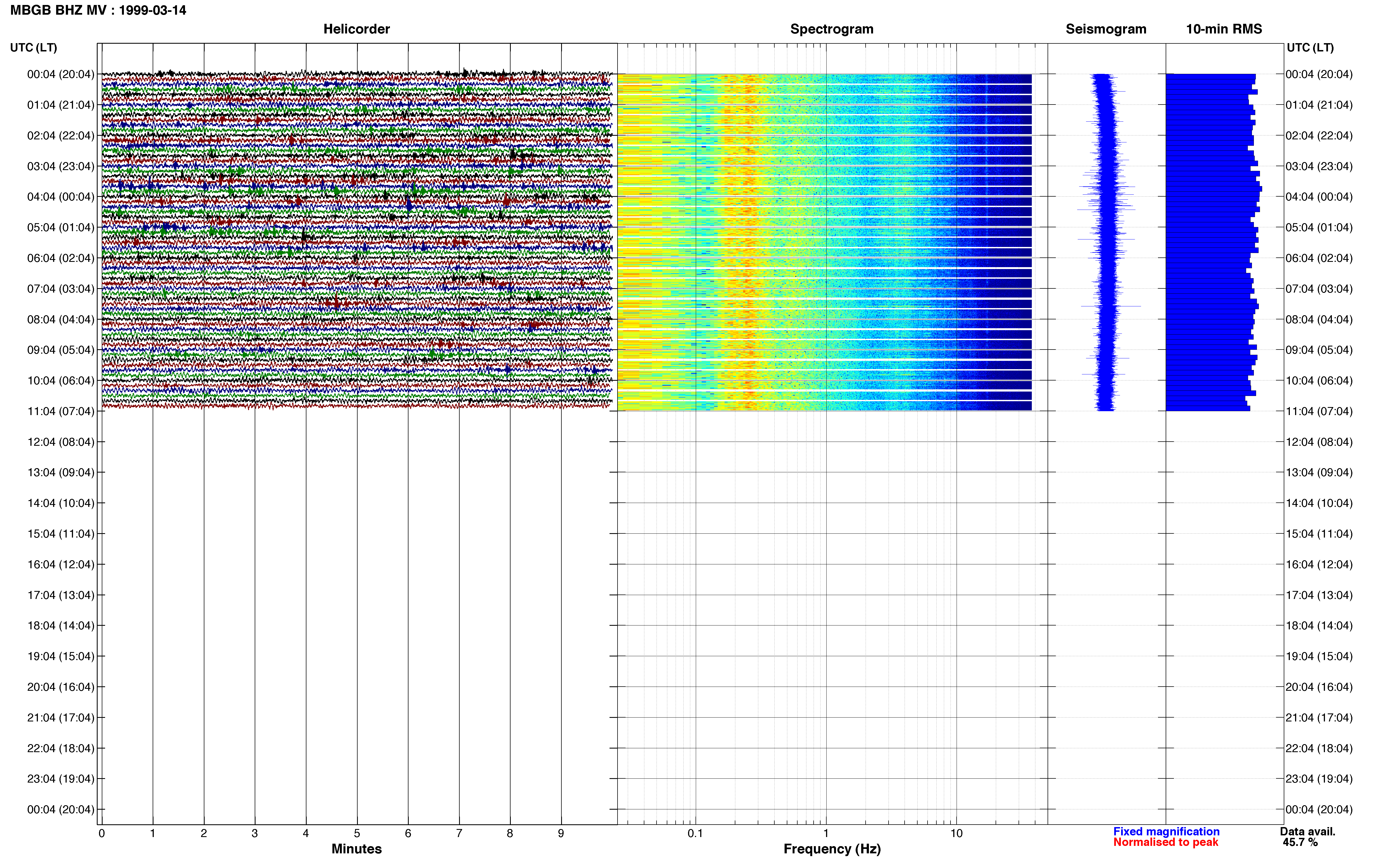
Task: Click '16:04 (12:04)' on the left time axis
Action: point(61,564)
